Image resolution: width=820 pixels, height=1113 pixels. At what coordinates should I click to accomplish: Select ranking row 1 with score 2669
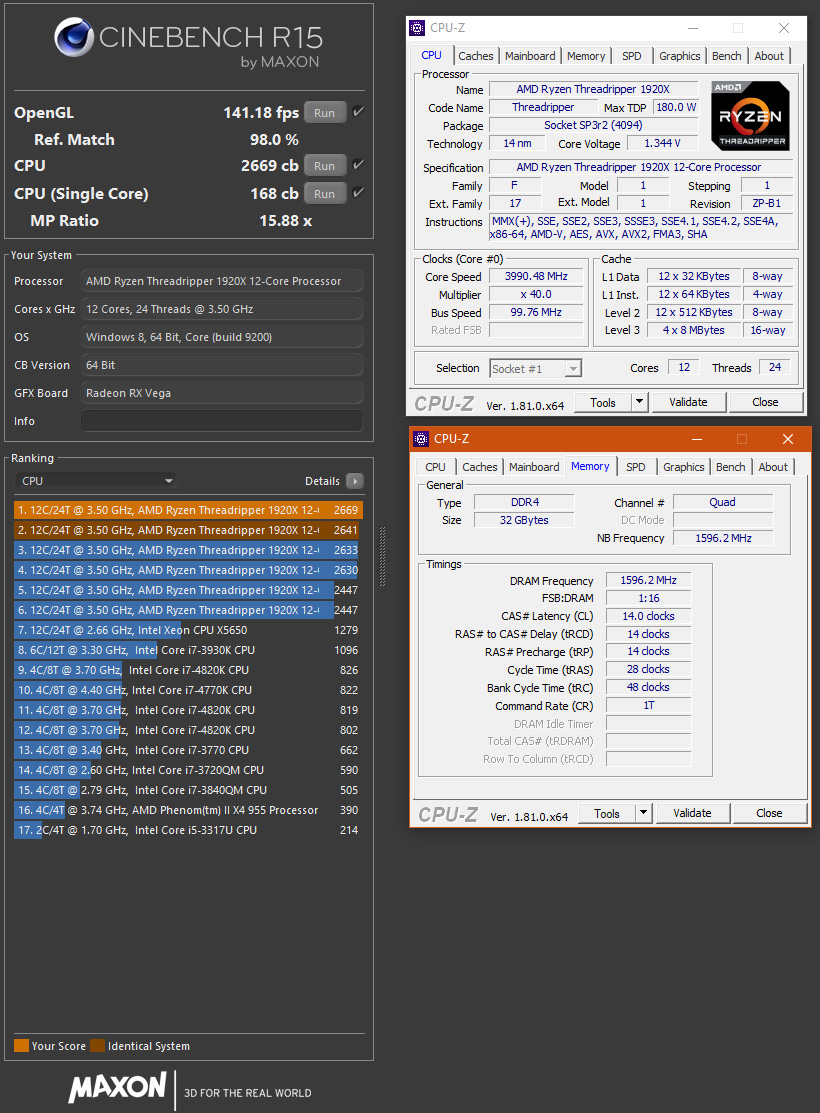coord(188,510)
